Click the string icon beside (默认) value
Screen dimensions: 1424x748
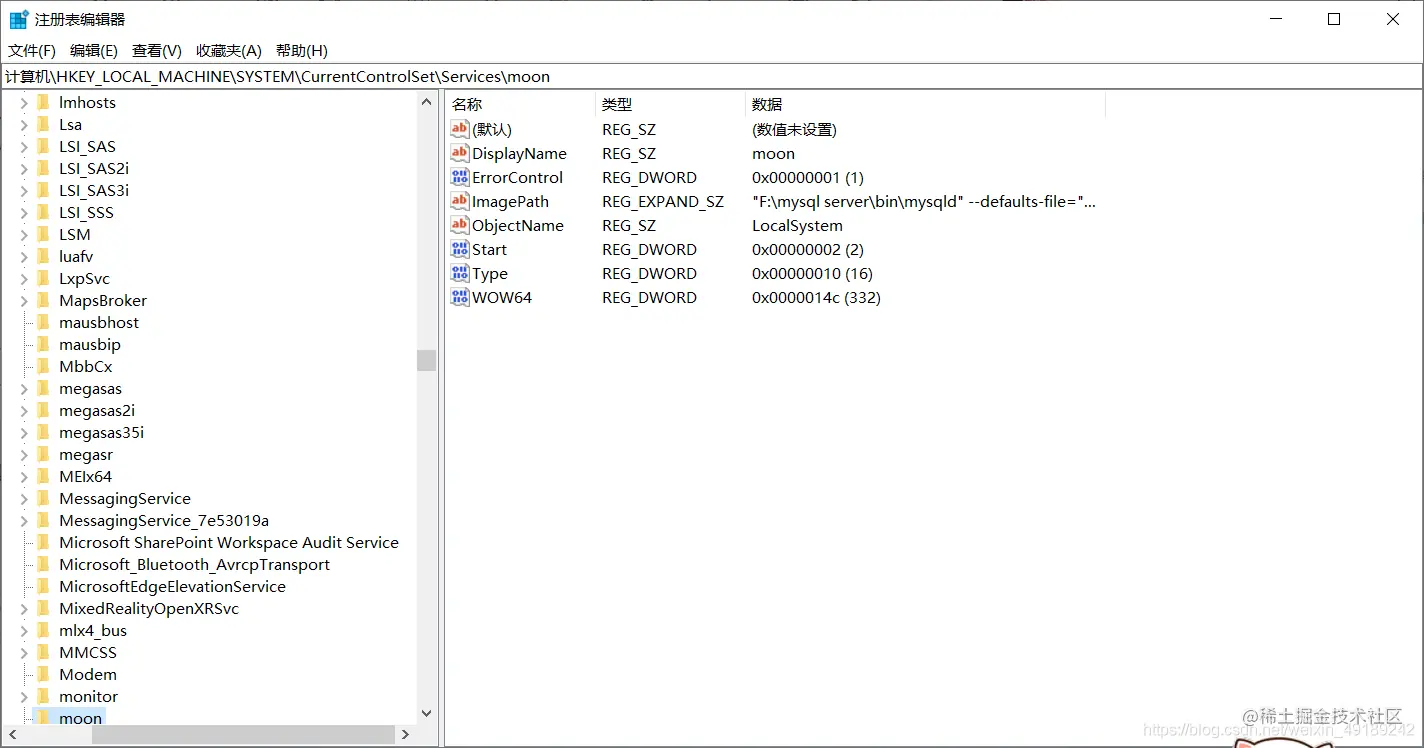pos(459,129)
